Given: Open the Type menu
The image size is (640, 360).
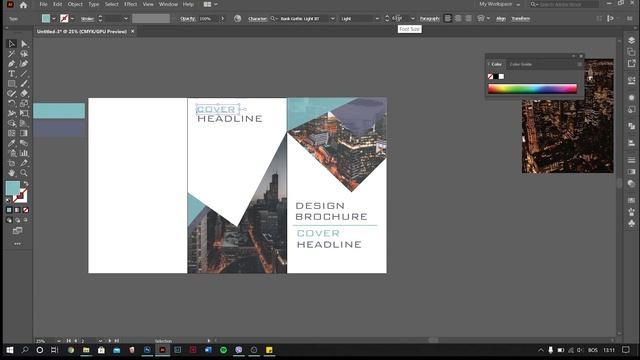Looking at the screenshot, I should tap(93, 4).
